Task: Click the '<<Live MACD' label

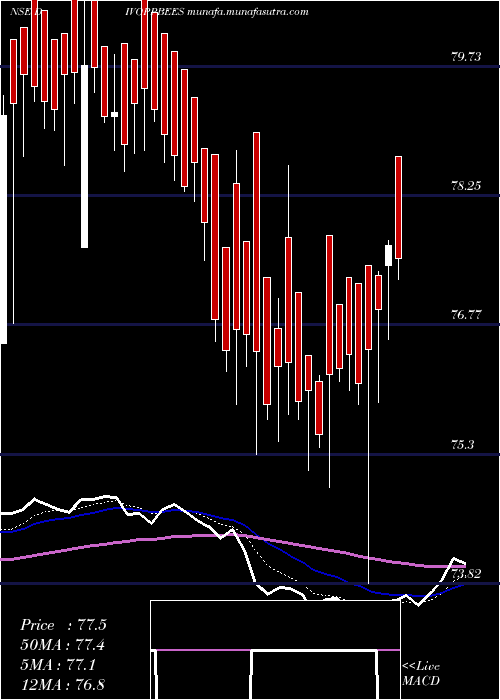Action: (x=421, y=674)
